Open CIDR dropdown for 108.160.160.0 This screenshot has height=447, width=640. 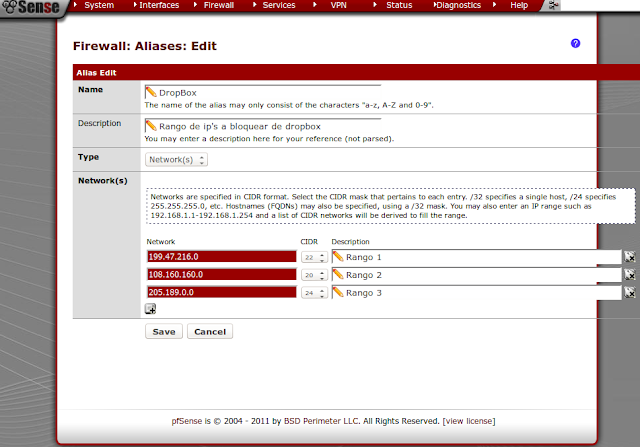[x=314, y=275]
